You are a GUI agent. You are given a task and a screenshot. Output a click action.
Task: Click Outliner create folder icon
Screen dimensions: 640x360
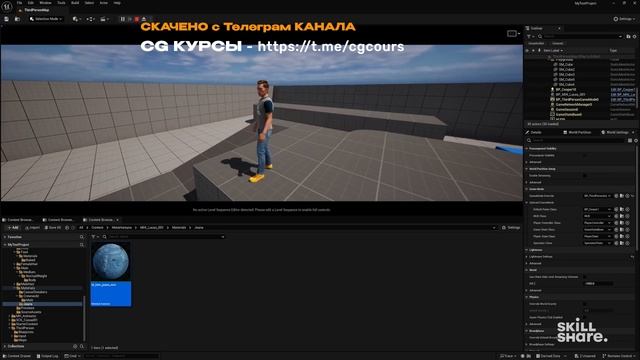coord(628,36)
